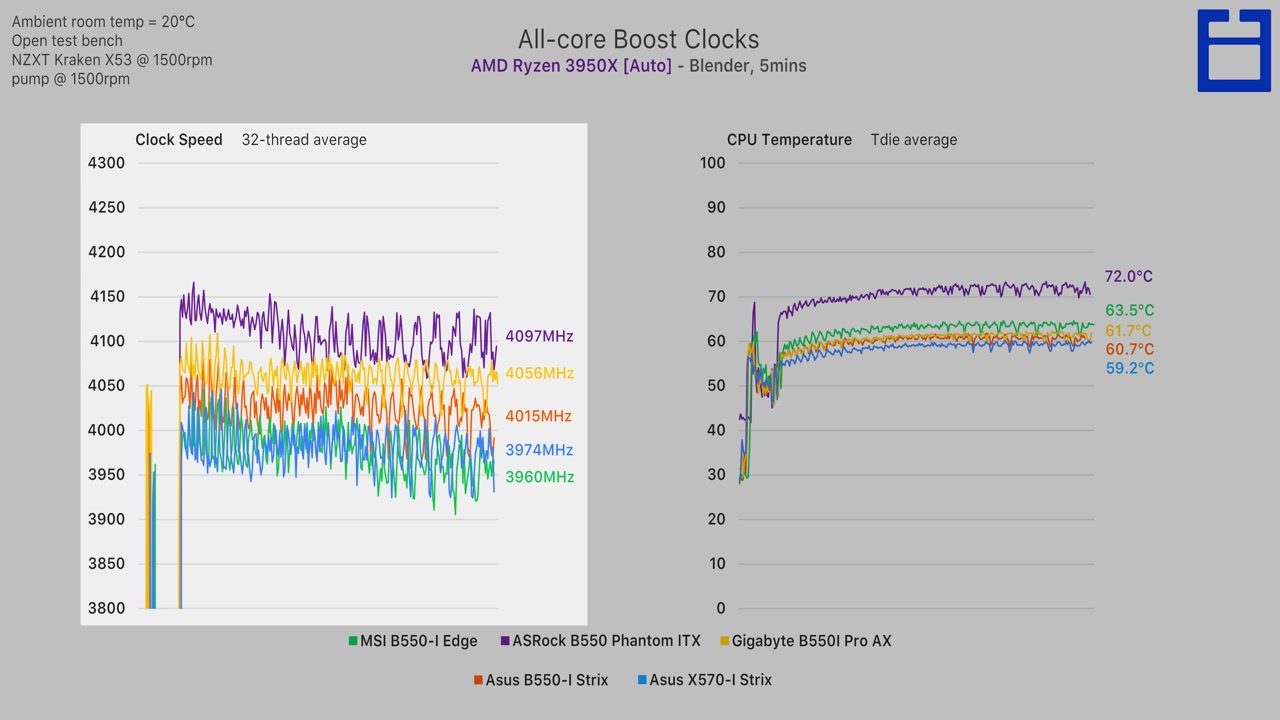Click the orange Asus B550-I Strix swatch
The image size is (1280, 720).
[x=478, y=680]
